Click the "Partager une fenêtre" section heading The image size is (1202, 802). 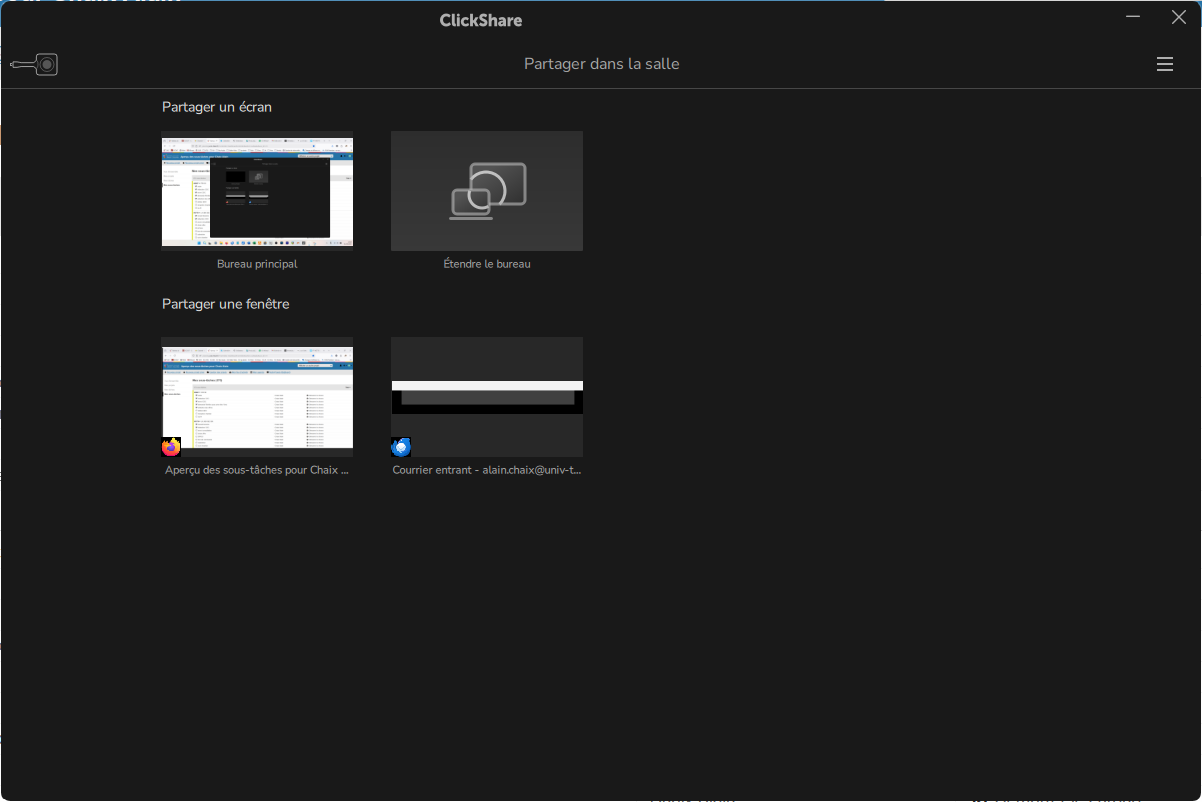(x=226, y=304)
